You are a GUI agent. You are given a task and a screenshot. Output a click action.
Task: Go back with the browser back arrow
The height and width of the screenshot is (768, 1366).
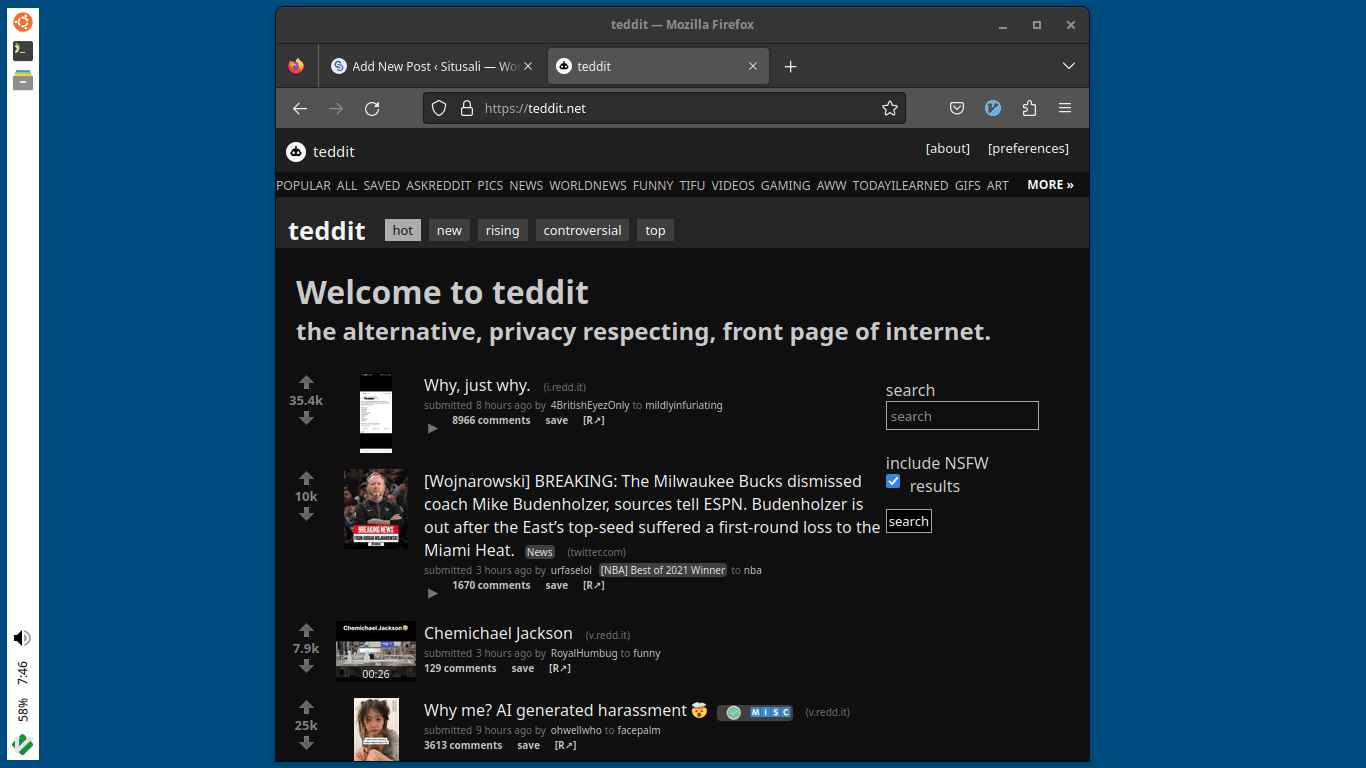(x=300, y=108)
